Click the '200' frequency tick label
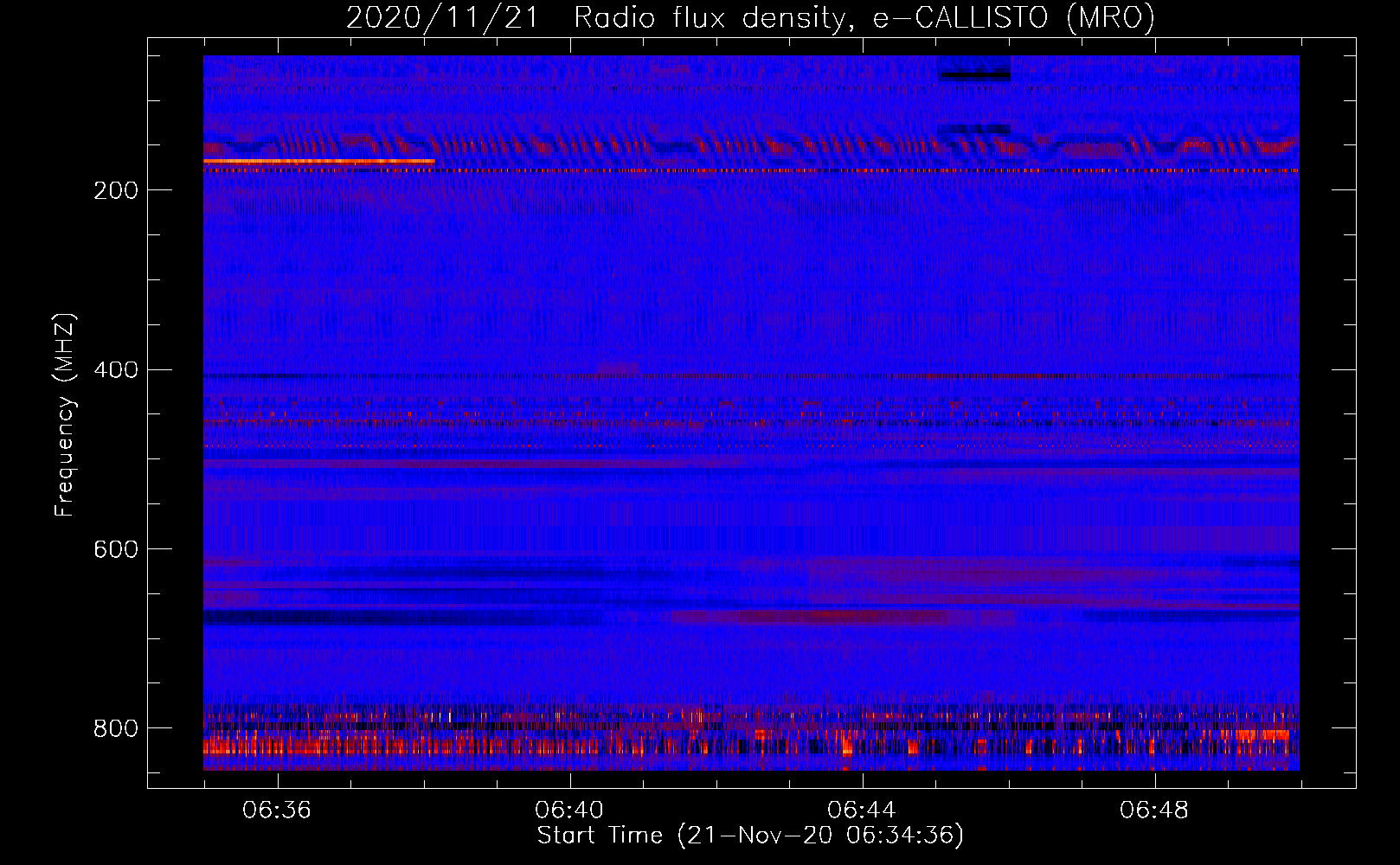 point(116,190)
